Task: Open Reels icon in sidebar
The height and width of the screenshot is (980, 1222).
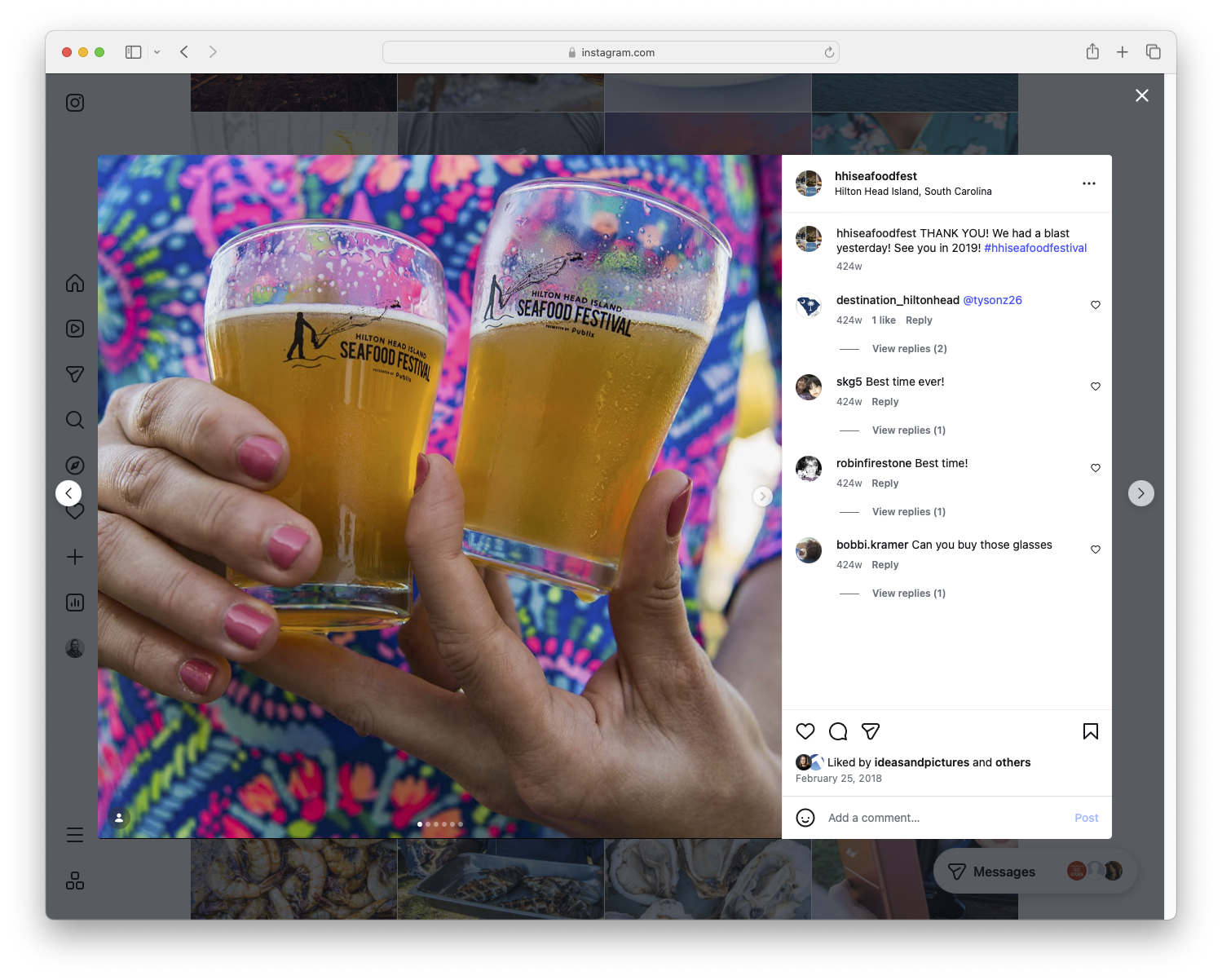Action: (x=75, y=329)
